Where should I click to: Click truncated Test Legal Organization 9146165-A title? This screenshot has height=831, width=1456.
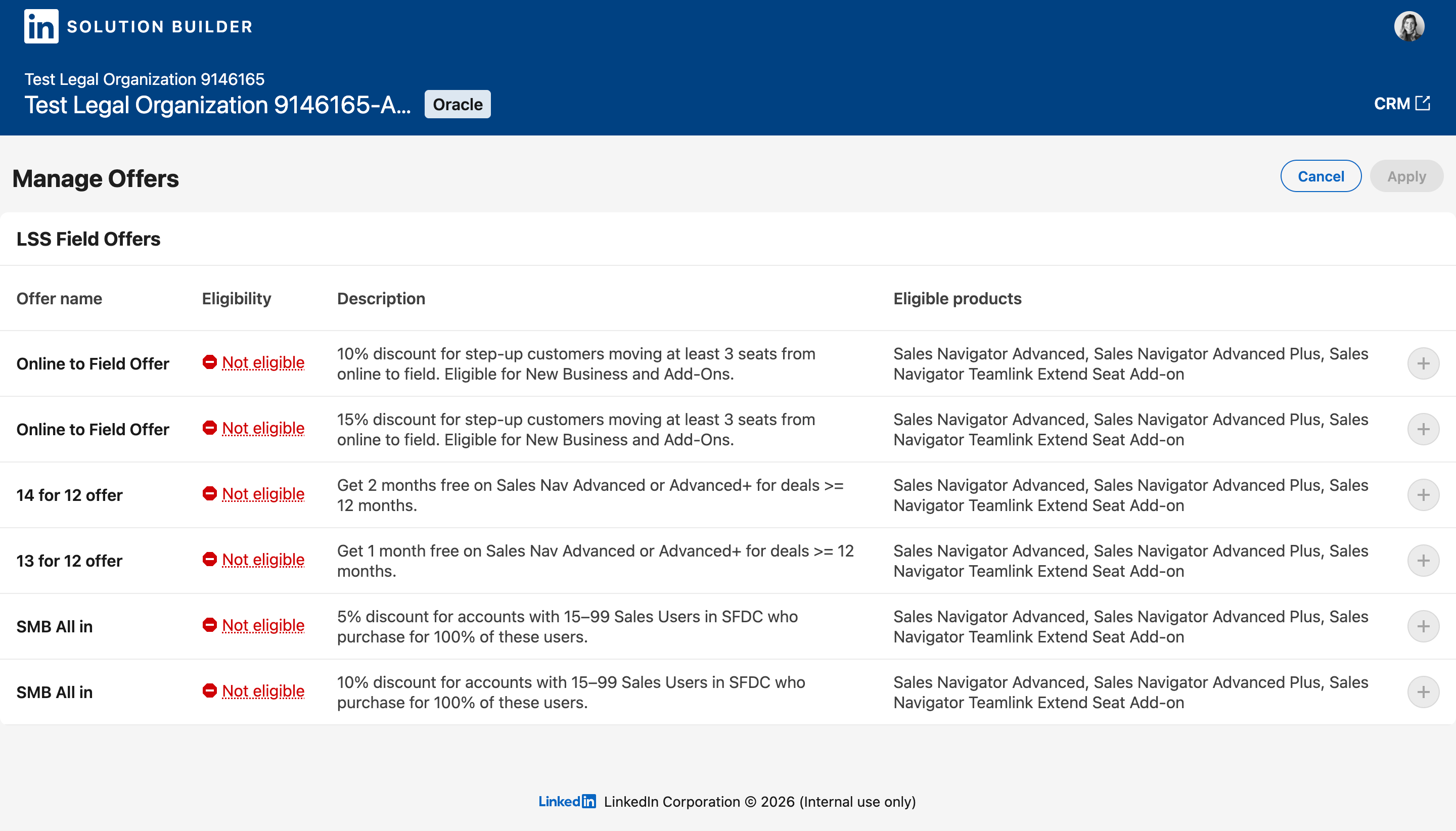pos(217,105)
